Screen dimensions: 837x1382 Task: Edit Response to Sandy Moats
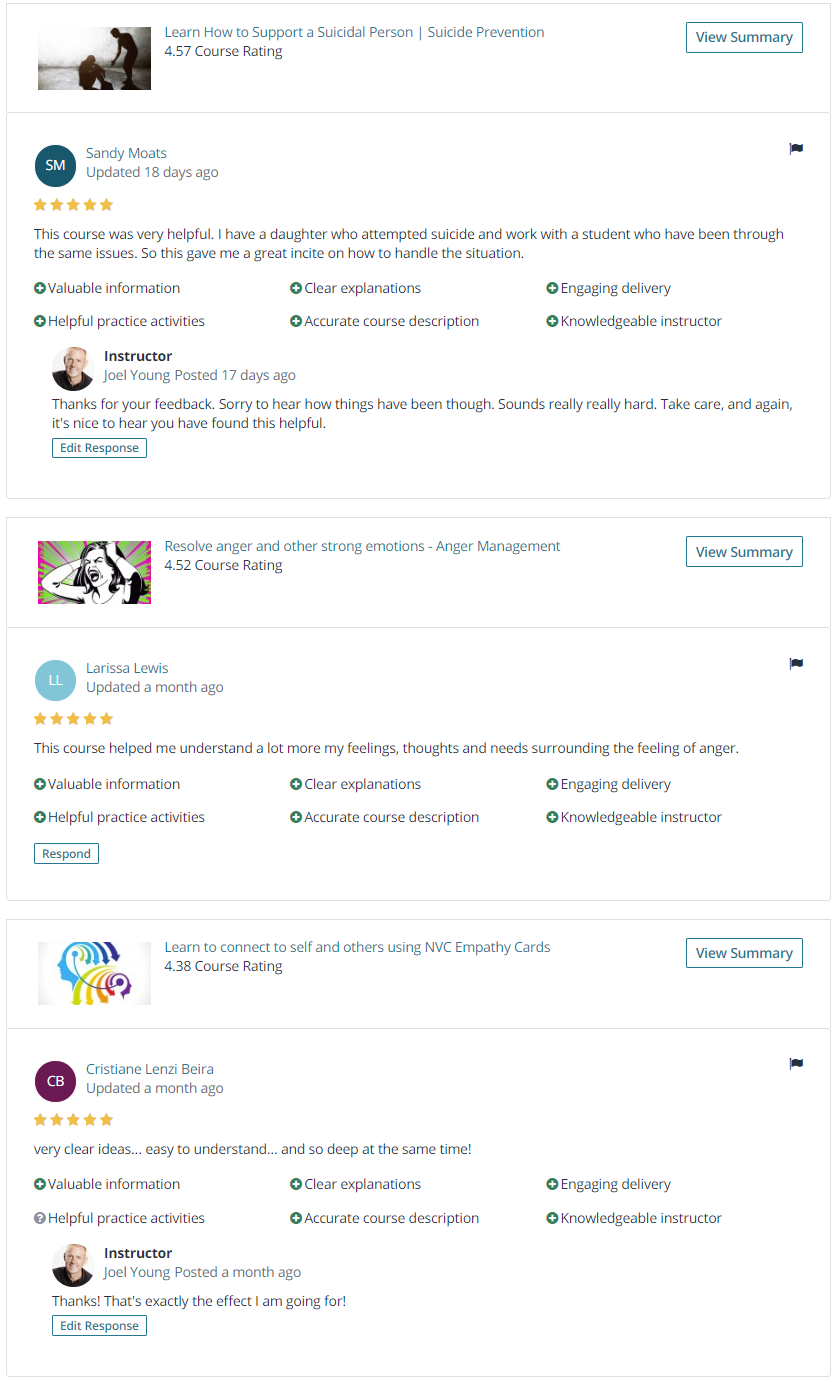pos(99,448)
